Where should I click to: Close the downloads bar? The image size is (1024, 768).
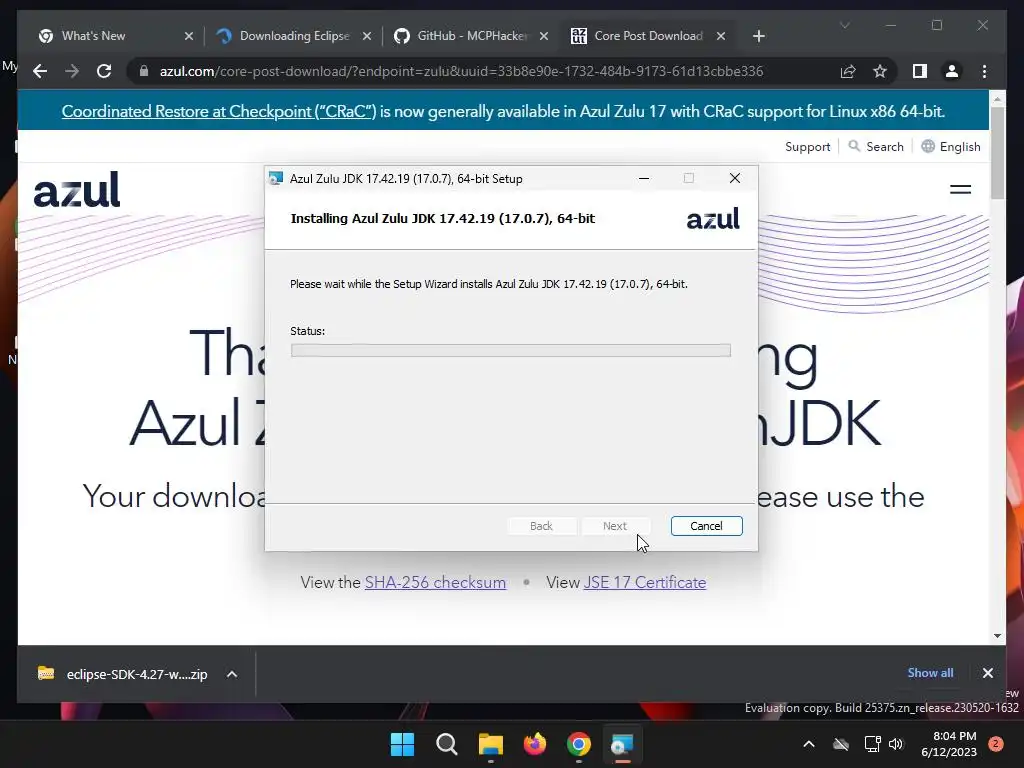[x=987, y=673]
